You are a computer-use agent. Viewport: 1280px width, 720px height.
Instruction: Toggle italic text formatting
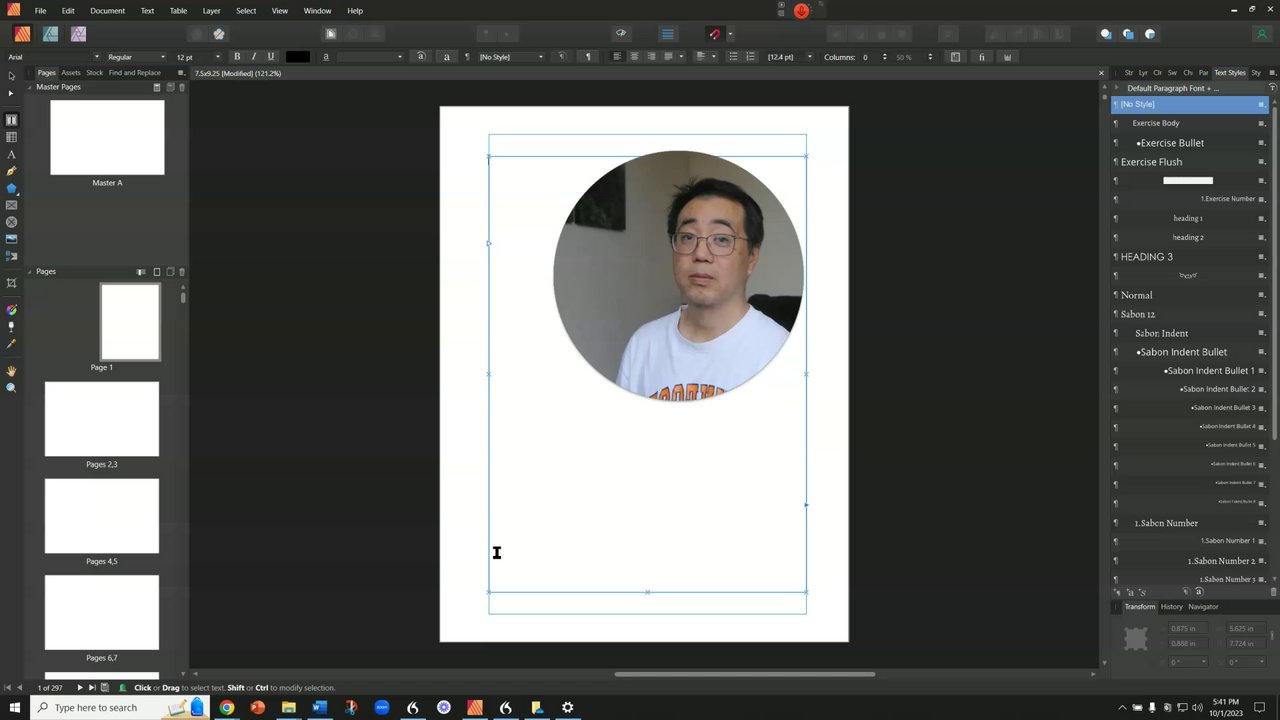254,57
